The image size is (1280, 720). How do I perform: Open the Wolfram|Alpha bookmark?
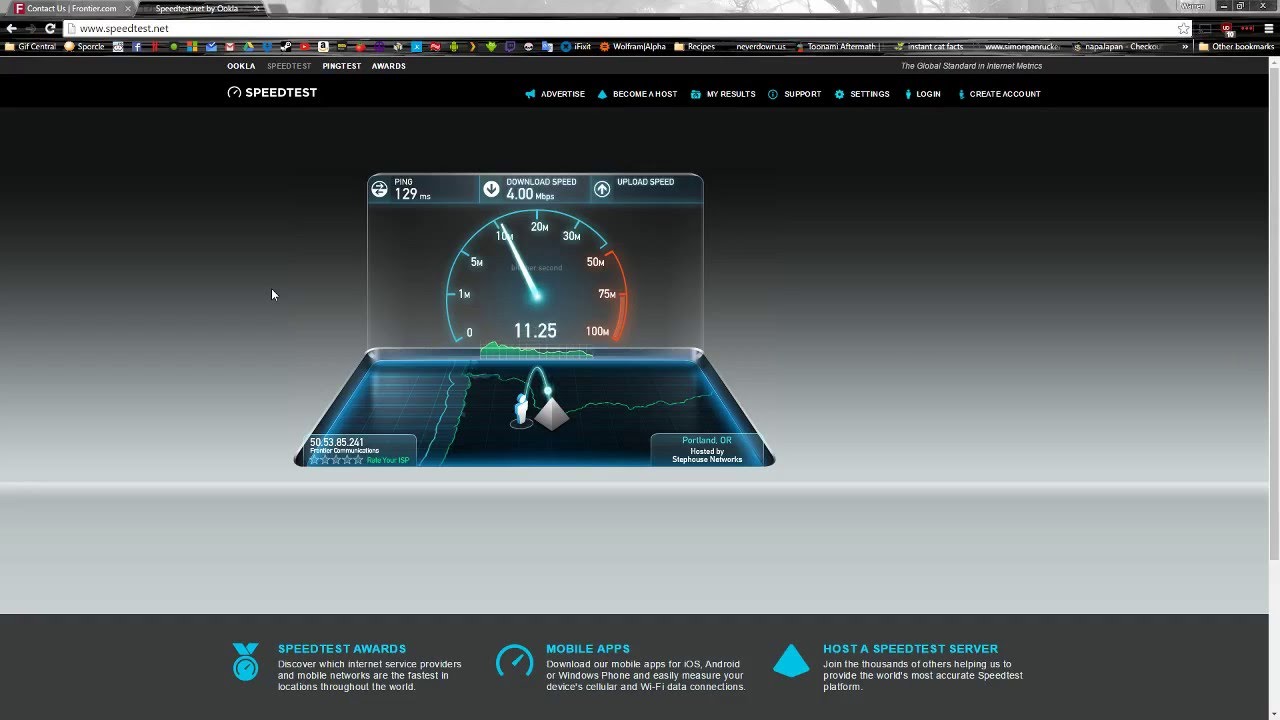click(x=633, y=46)
